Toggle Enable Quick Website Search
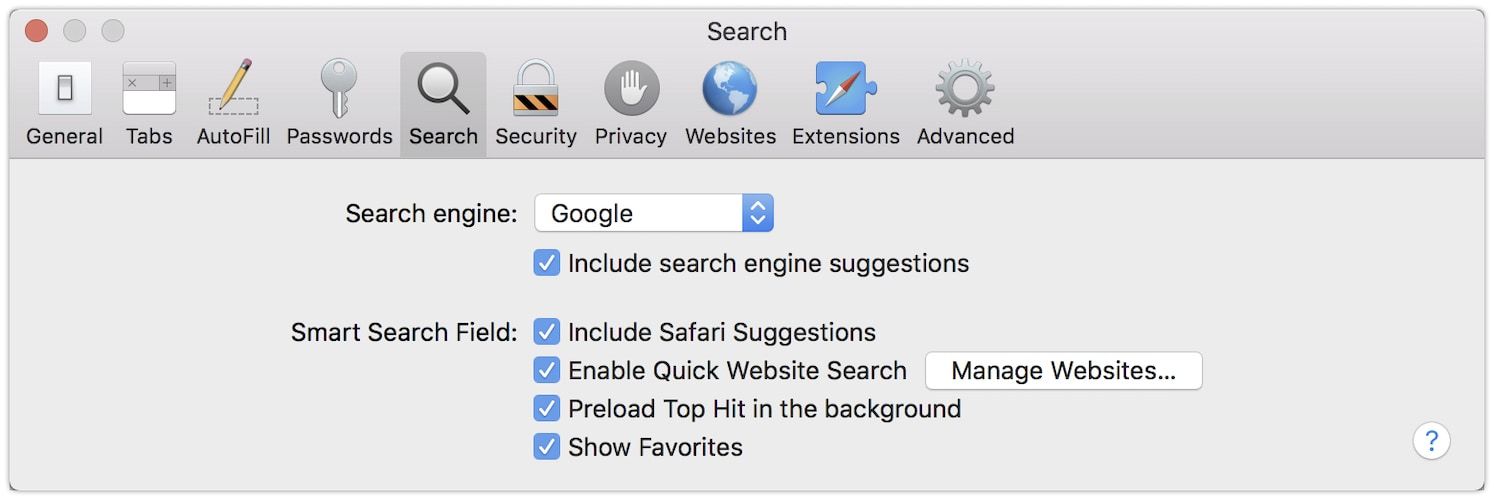Image resolution: width=1494 pixels, height=500 pixels. pyautogui.click(x=546, y=371)
